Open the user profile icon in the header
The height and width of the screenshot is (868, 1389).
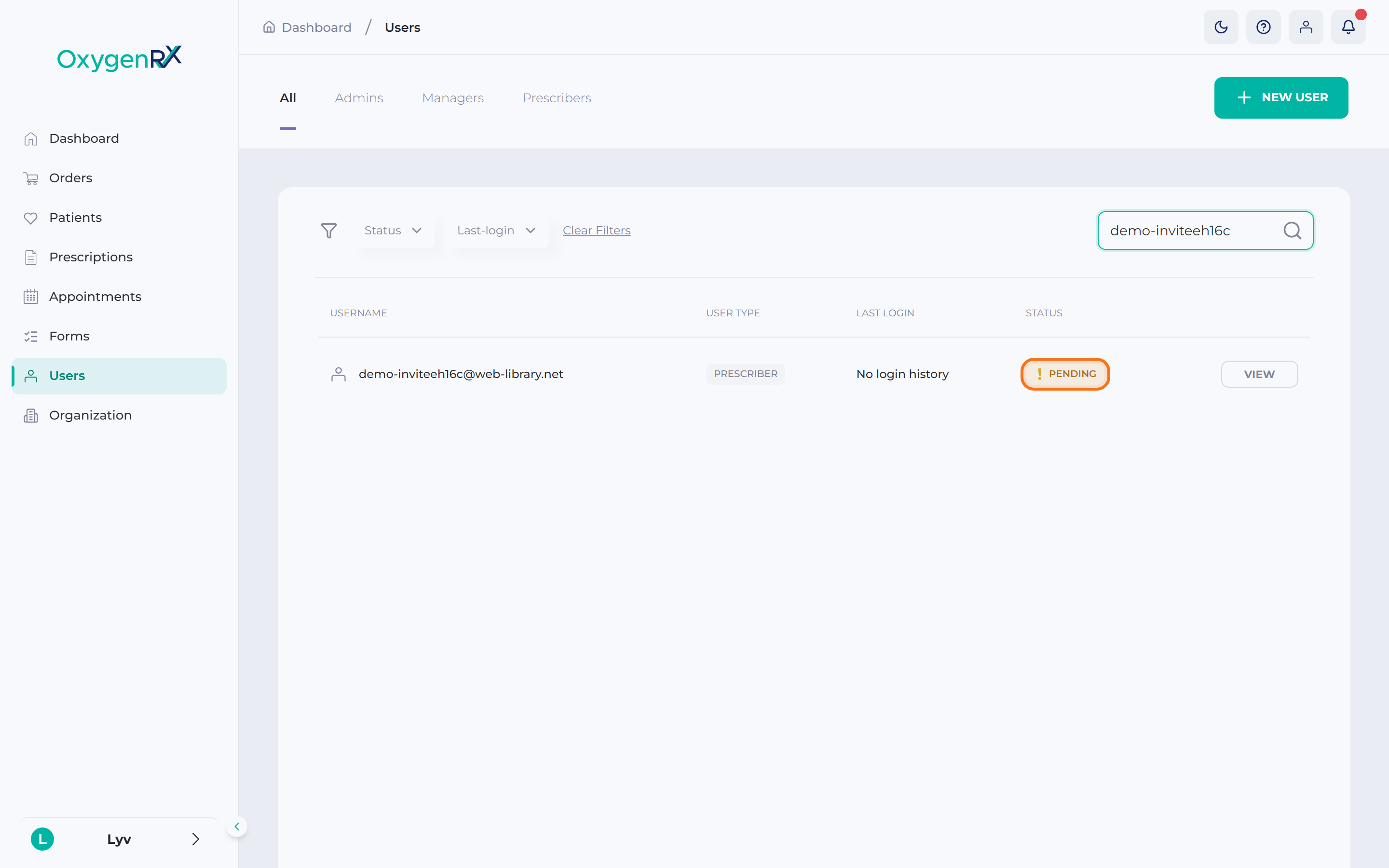pyautogui.click(x=1306, y=27)
